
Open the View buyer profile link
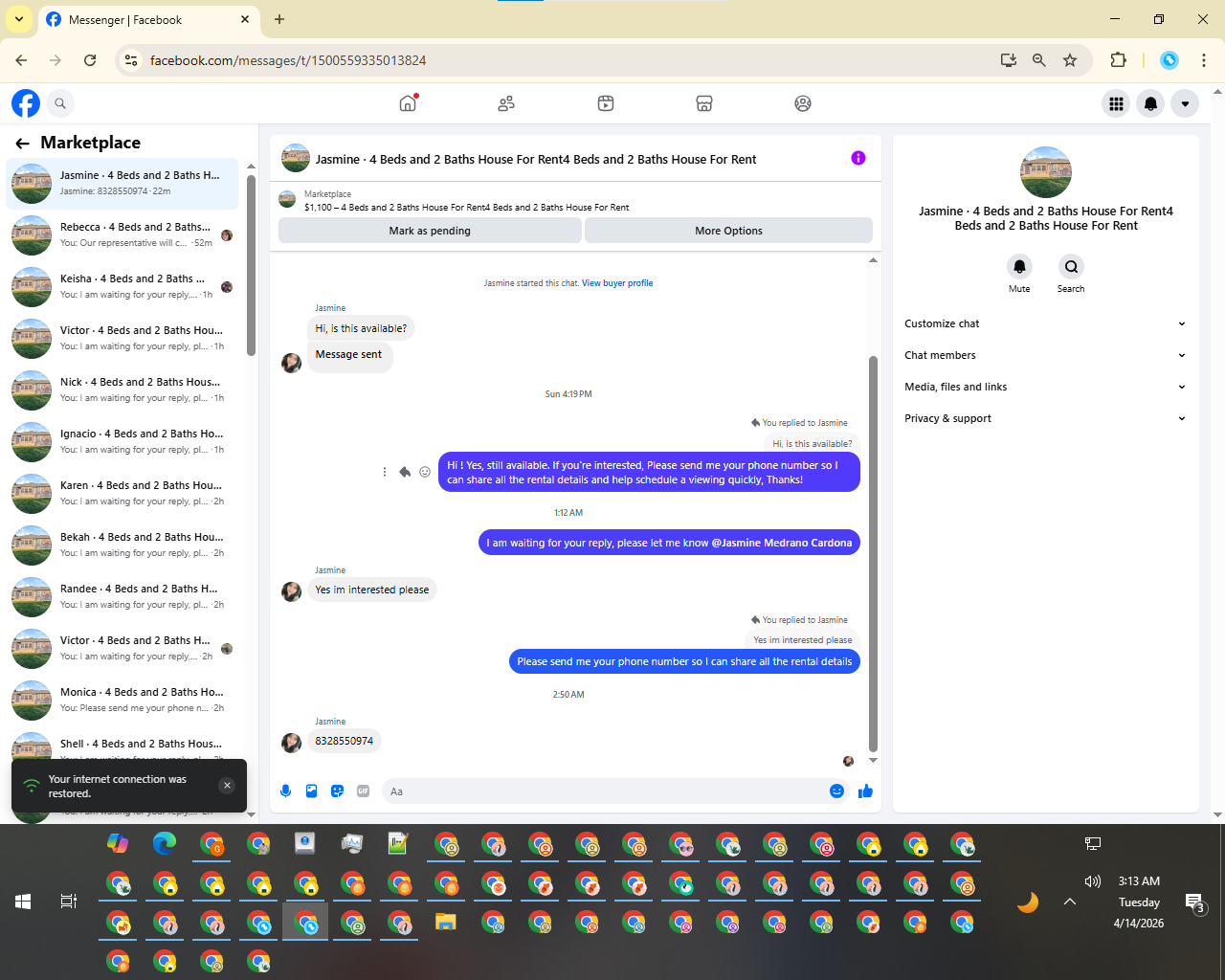pos(617,283)
